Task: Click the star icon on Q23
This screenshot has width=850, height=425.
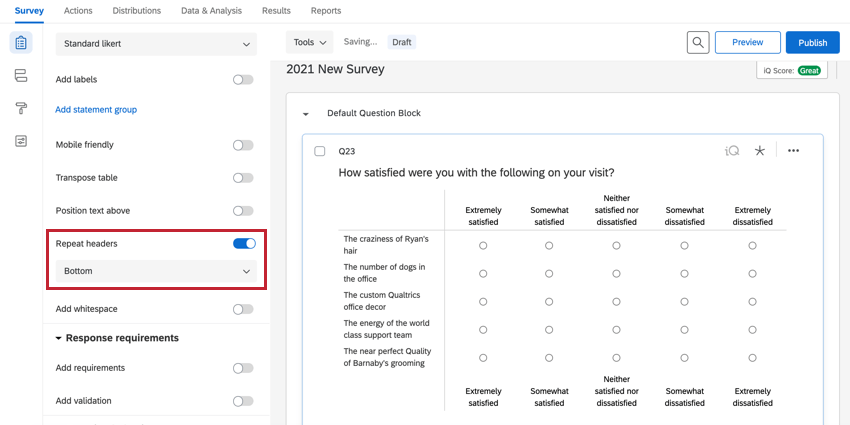Action: pos(760,151)
